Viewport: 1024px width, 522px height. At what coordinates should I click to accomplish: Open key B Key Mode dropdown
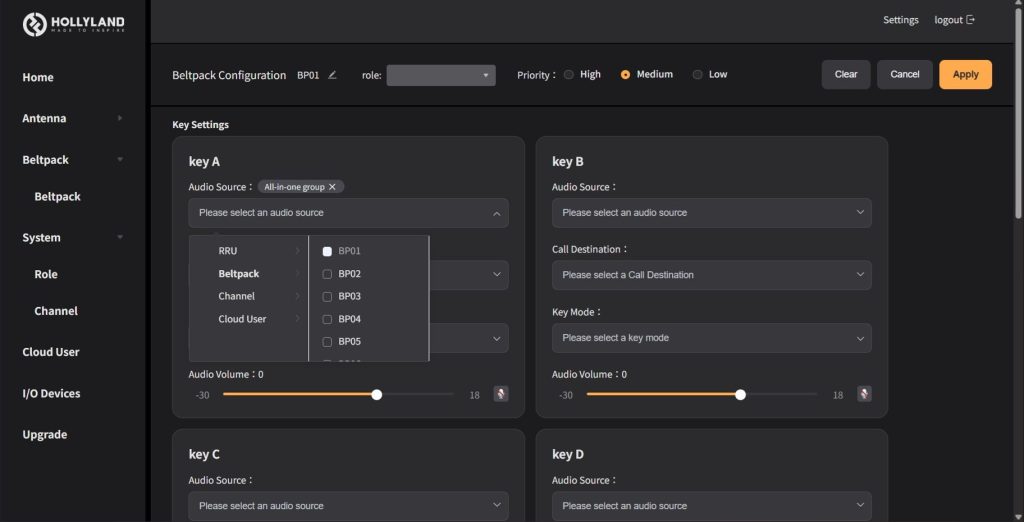(711, 338)
